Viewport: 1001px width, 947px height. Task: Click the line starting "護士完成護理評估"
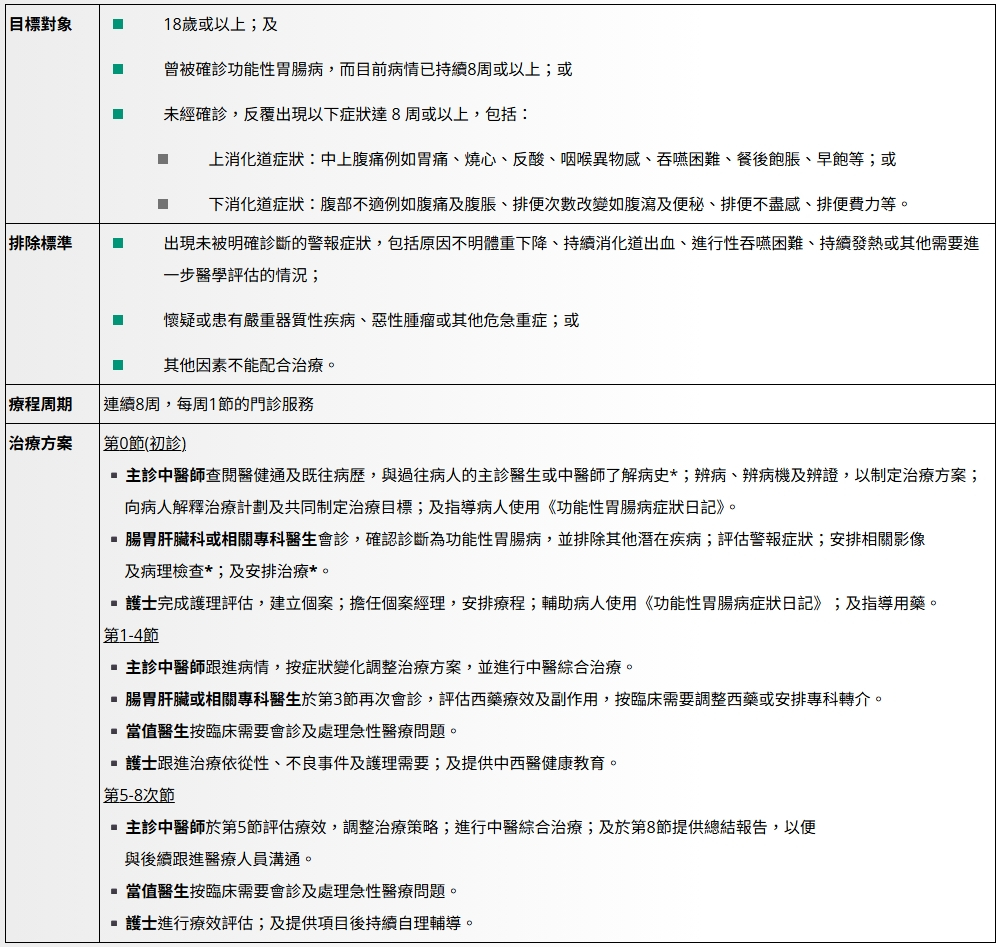pos(532,603)
